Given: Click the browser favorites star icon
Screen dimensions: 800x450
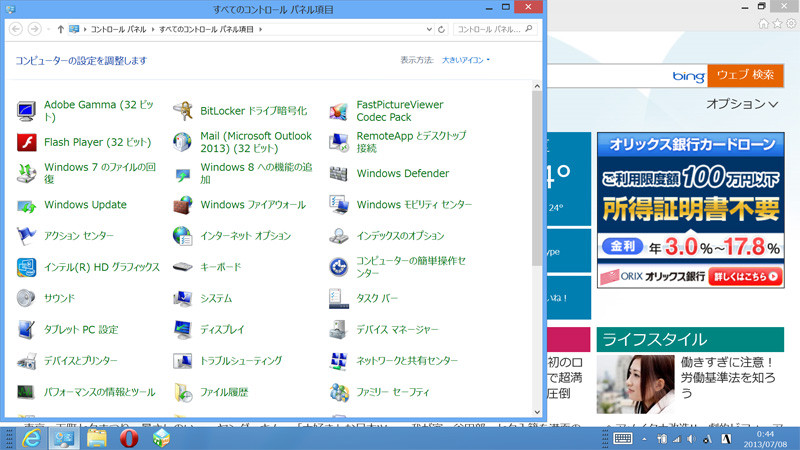Looking at the screenshot, I should click(x=777, y=23).
